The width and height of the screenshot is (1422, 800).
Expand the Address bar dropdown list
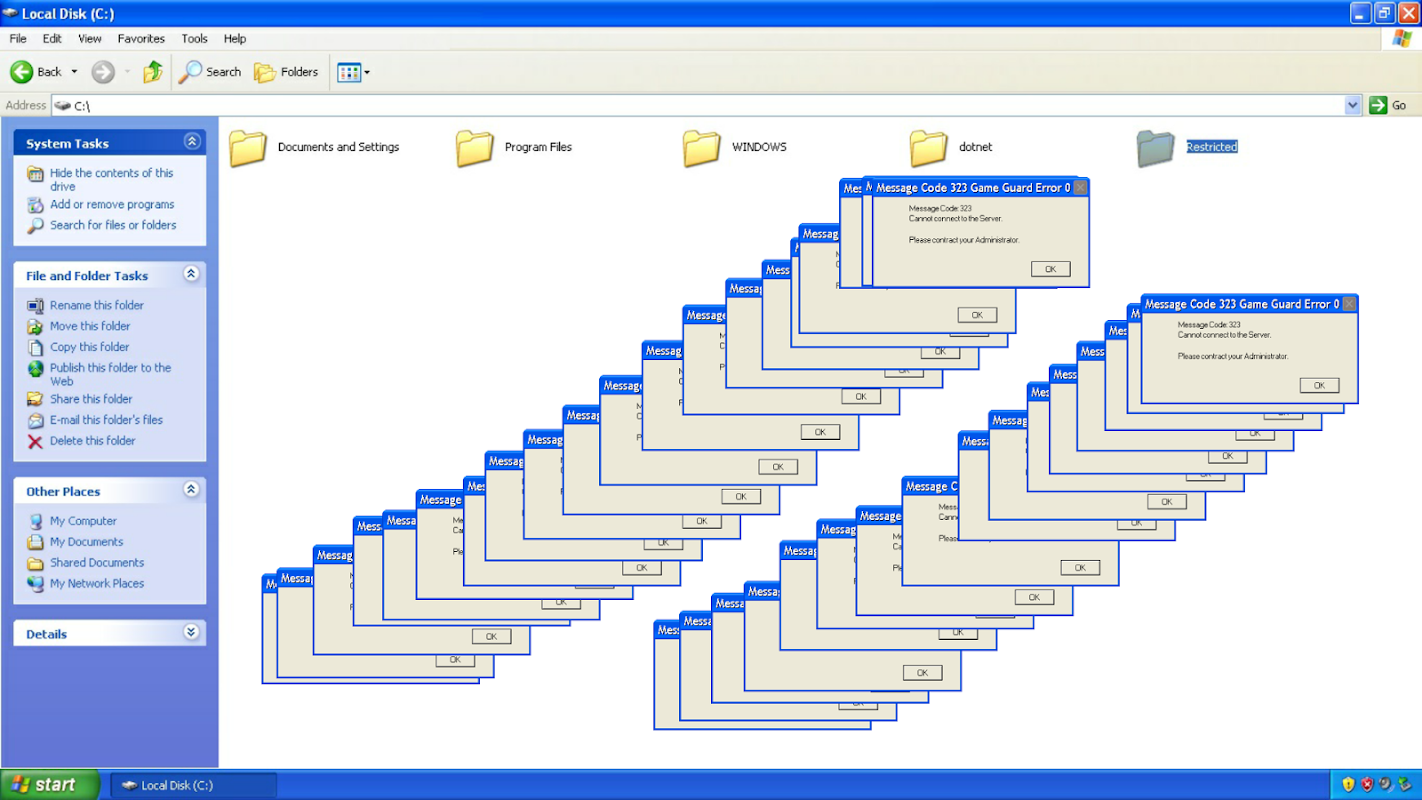[1353, 105]
